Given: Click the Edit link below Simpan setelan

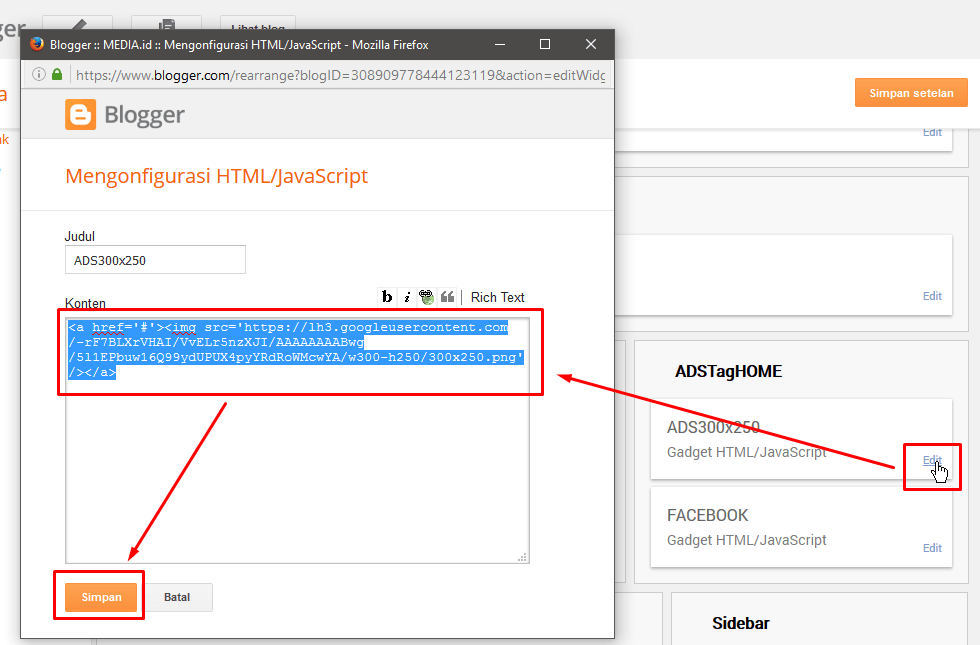Looking at the screenshot, I should point(932,132).
